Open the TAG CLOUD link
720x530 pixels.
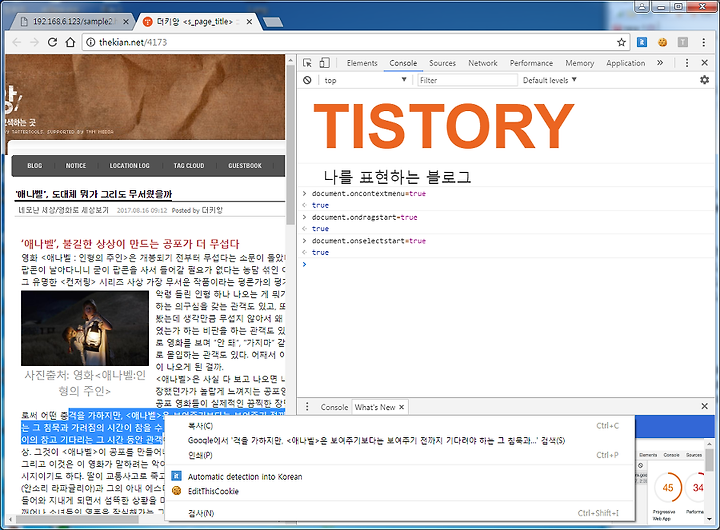[x=189, y=165]
